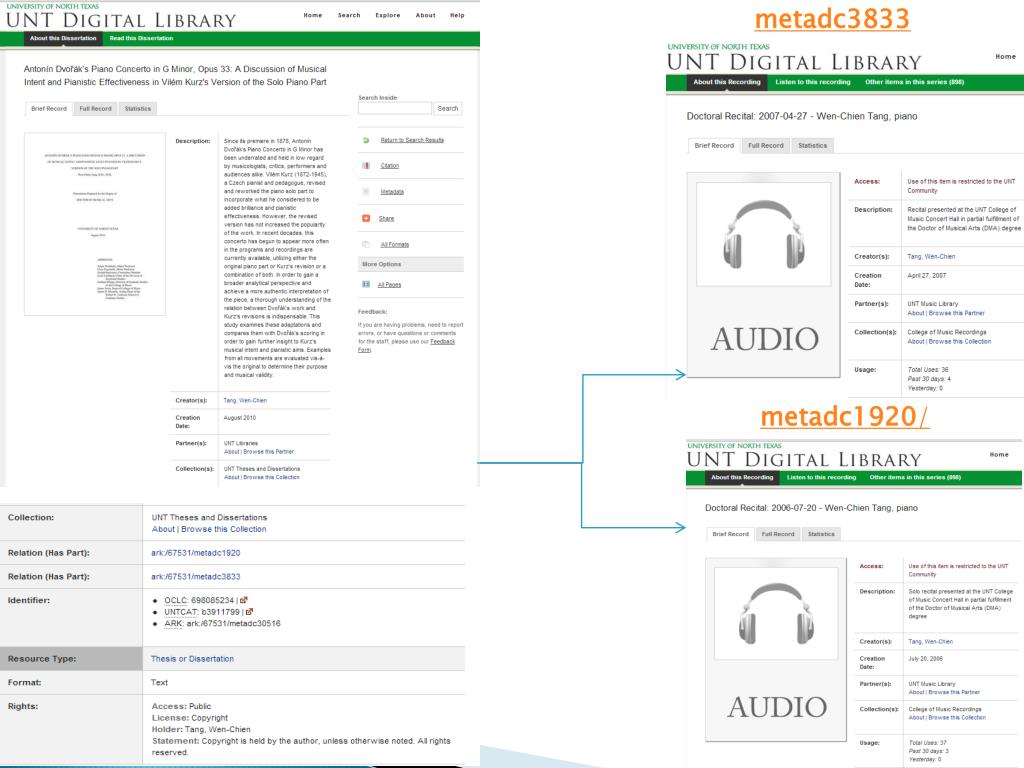This screenshot has height=768, width=1024.
Task: Switch to Full Record on the 2006-07-20 recital page
Action: 778,534
